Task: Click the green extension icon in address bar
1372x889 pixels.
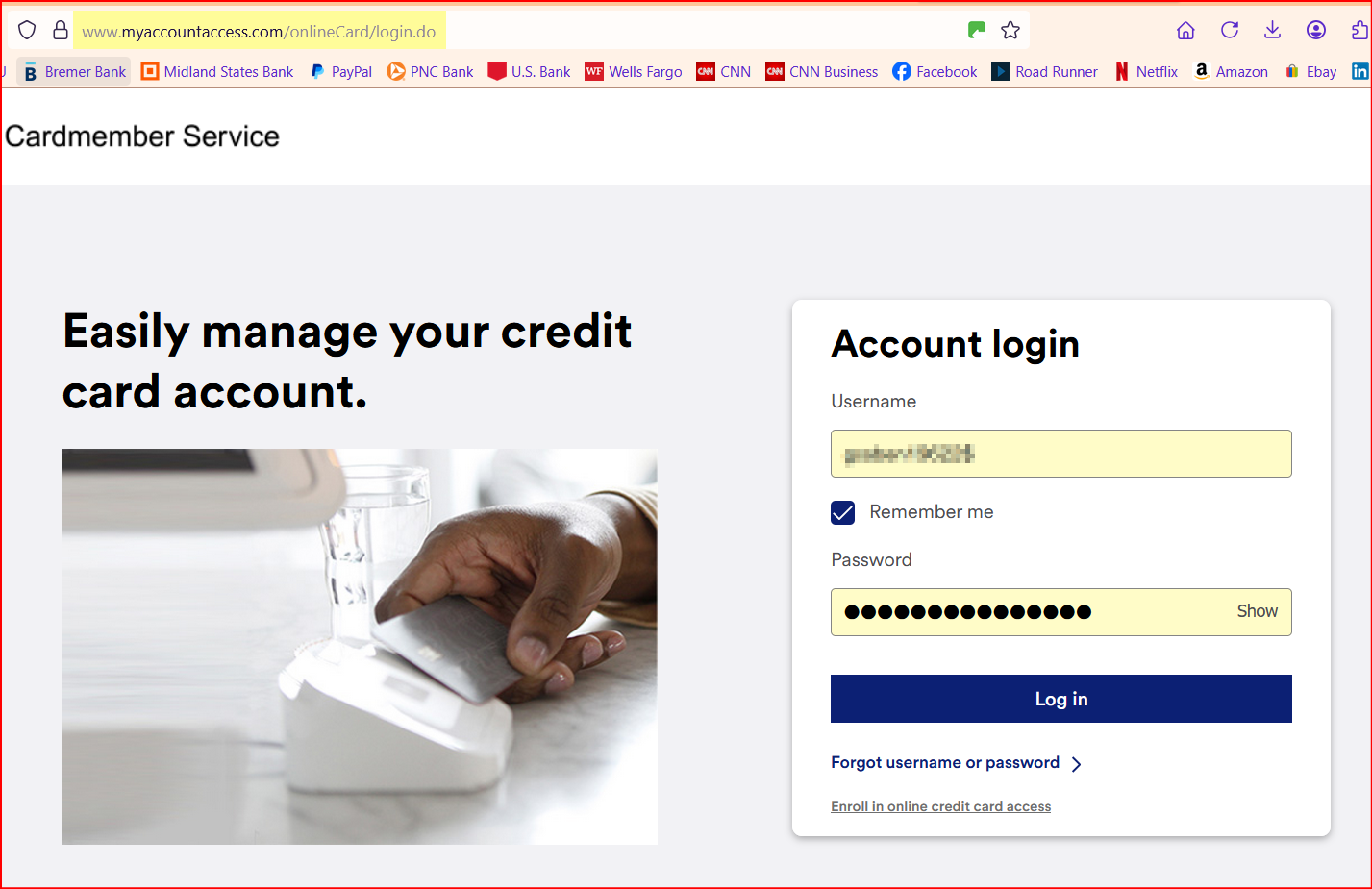Action: [x=977, y=30]
